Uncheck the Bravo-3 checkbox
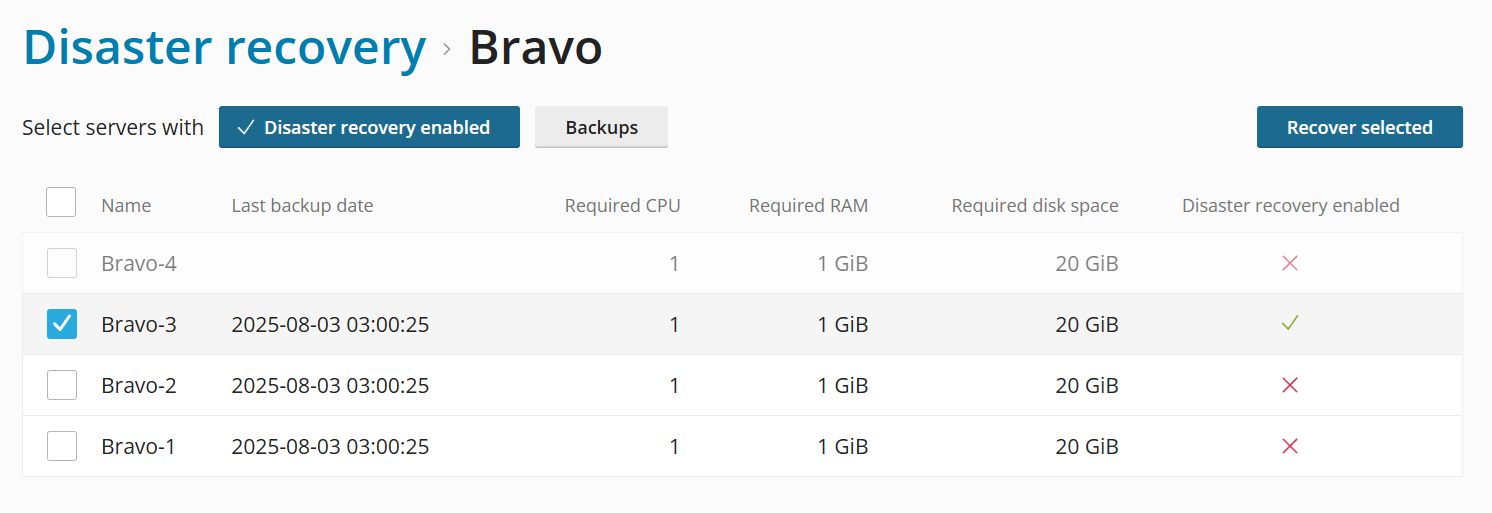The width and height of the screenshot is (1492, 513). pyautogui.click(x=62, y=324)
